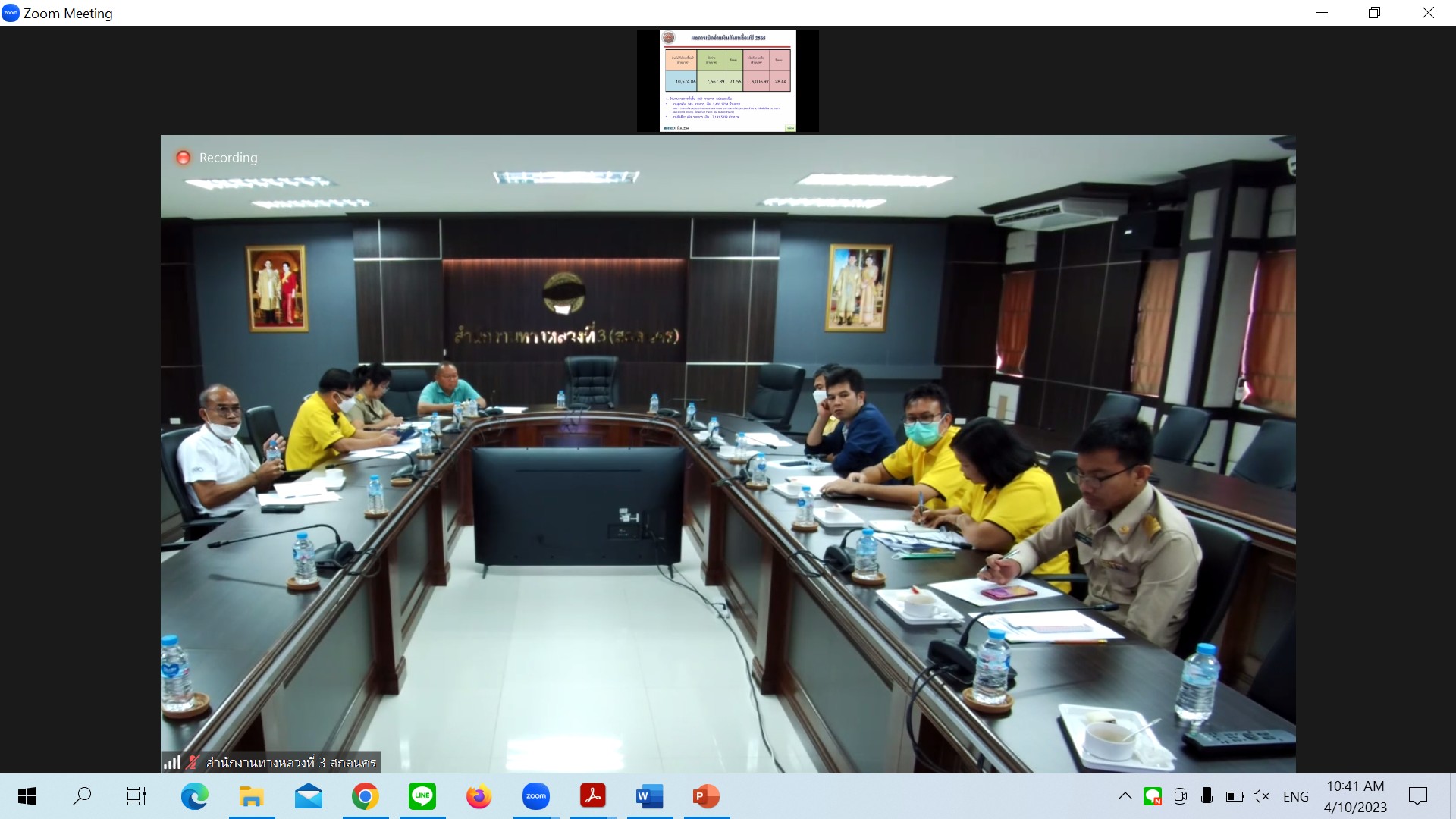
Task: Open Google Chrome from the taskbar
Action: (x=365, y=796)
